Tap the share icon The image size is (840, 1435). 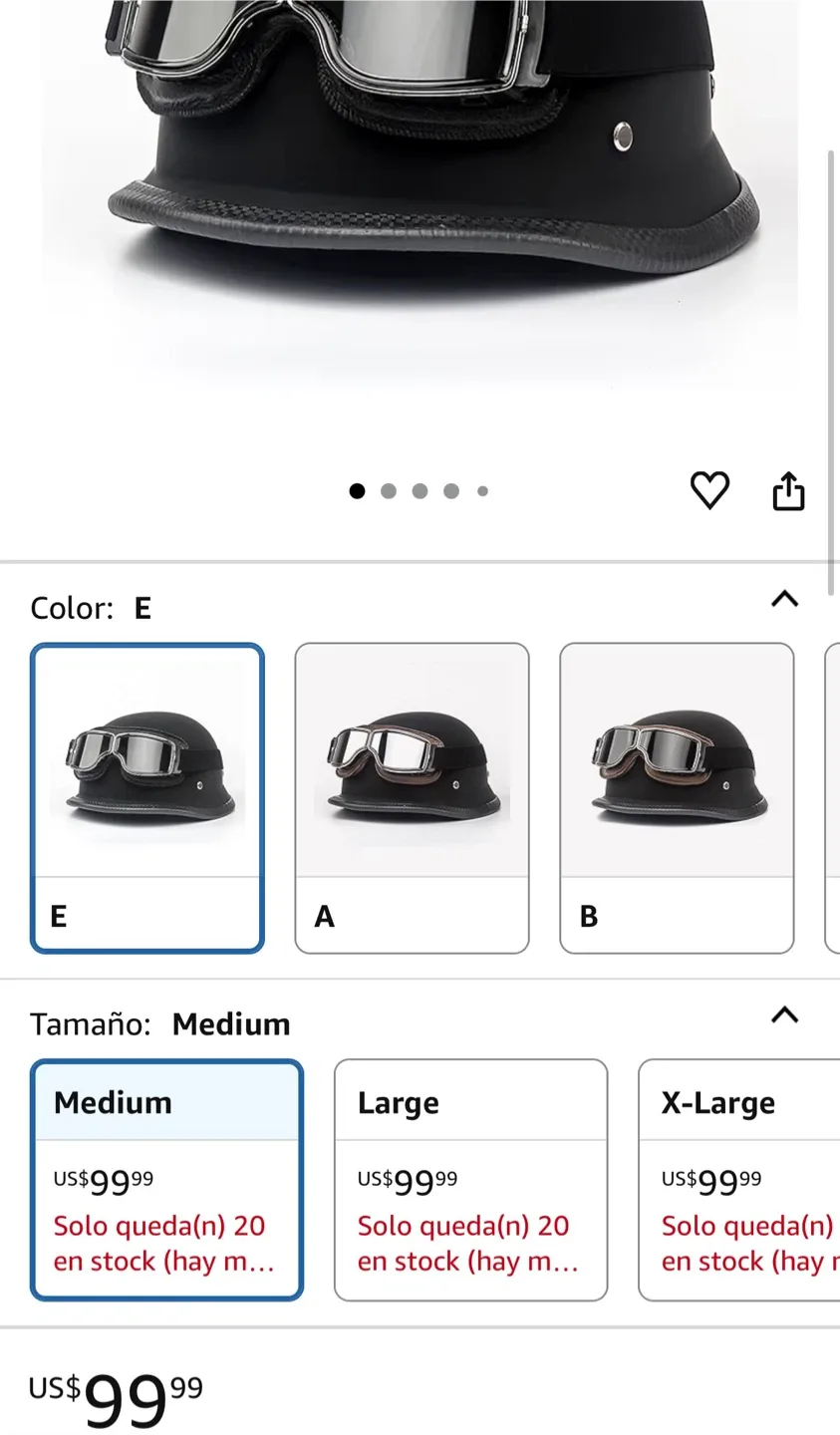pos(788,490)
